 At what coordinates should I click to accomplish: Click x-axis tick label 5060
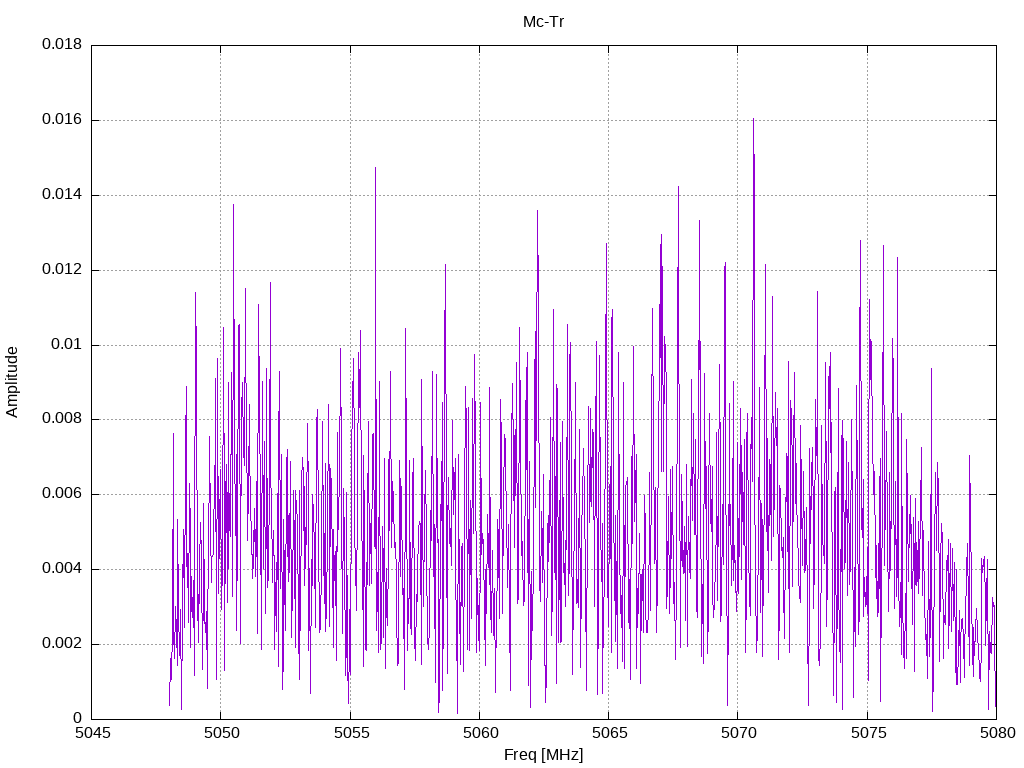[480, 733]
